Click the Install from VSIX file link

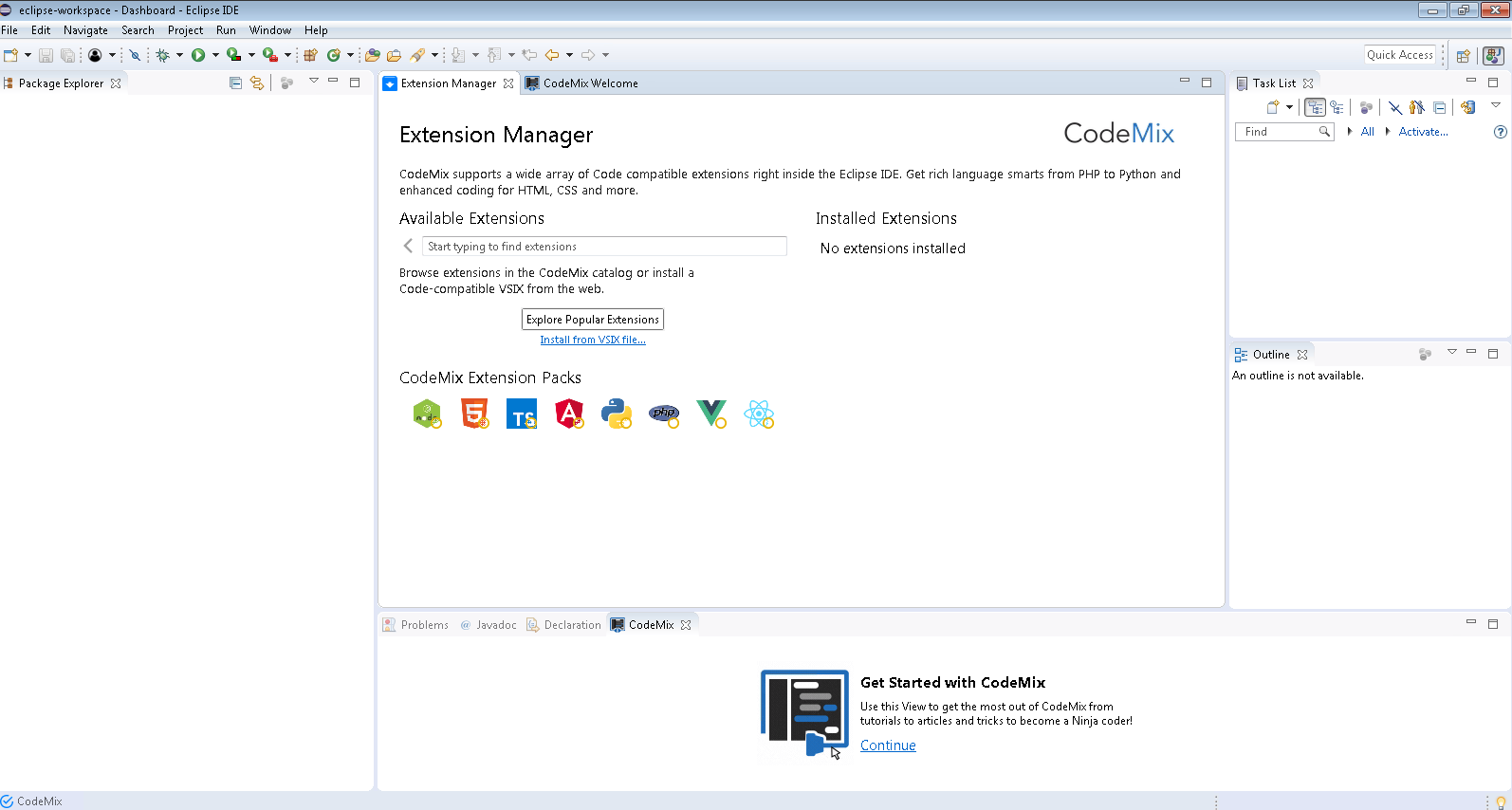593,340
